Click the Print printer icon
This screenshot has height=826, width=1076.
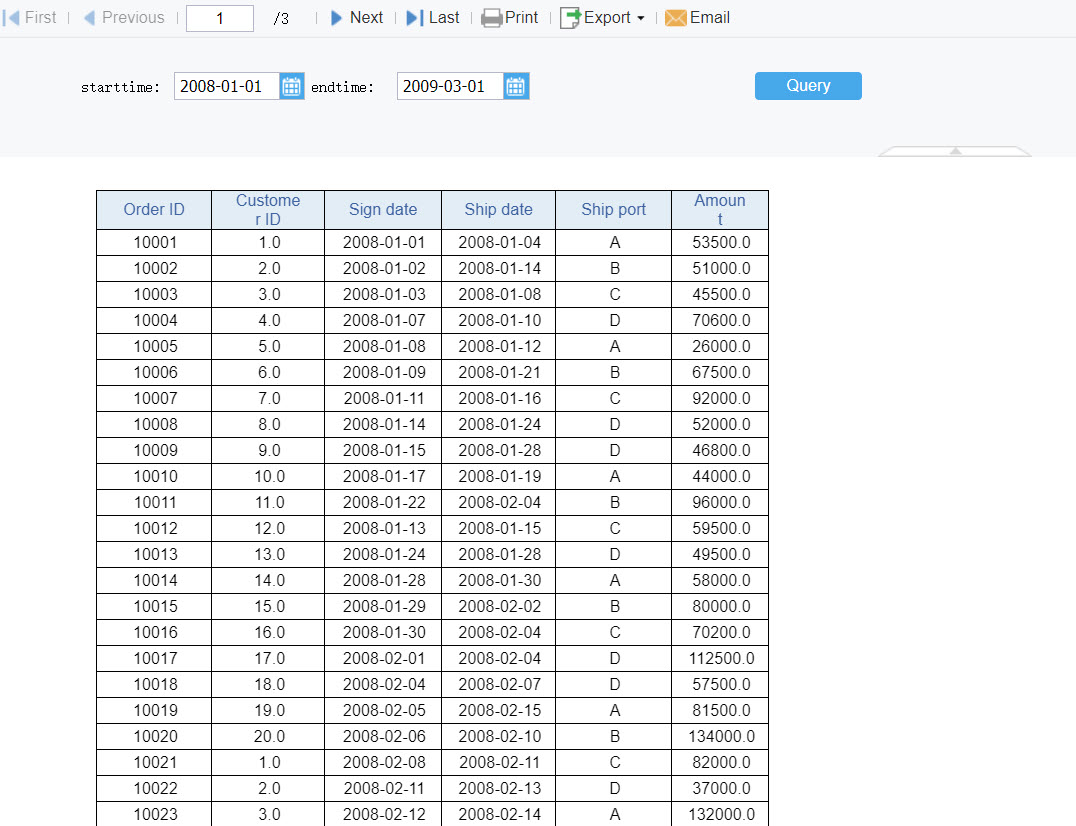491,18
